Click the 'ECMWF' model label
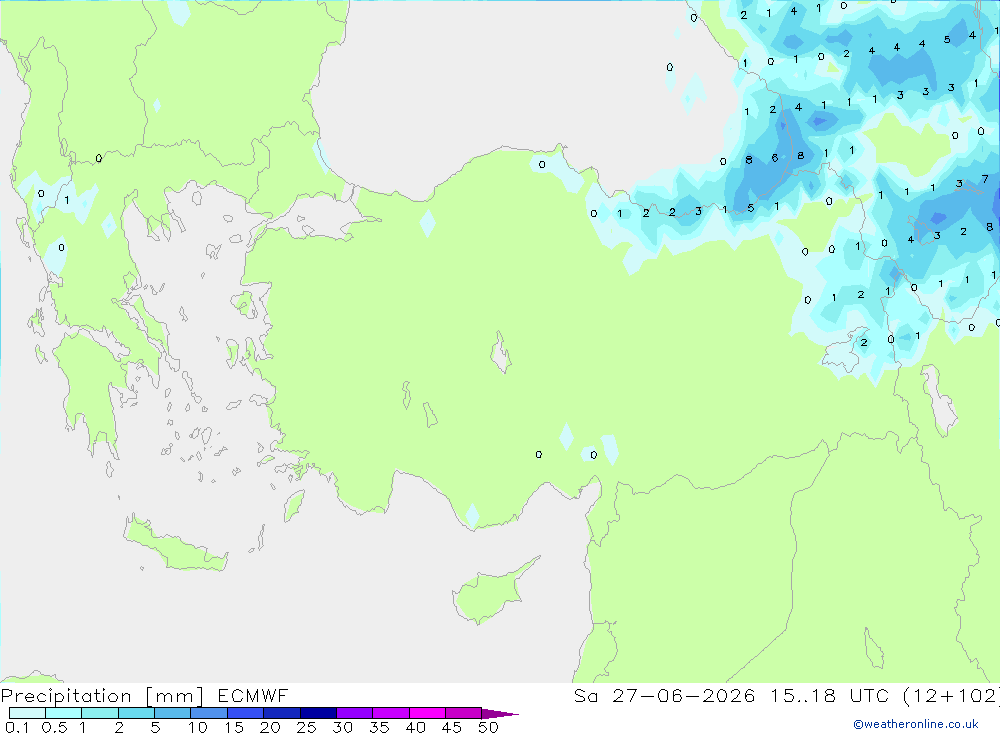The height and width of the screenshot is (733, 1000). point(253,695)
